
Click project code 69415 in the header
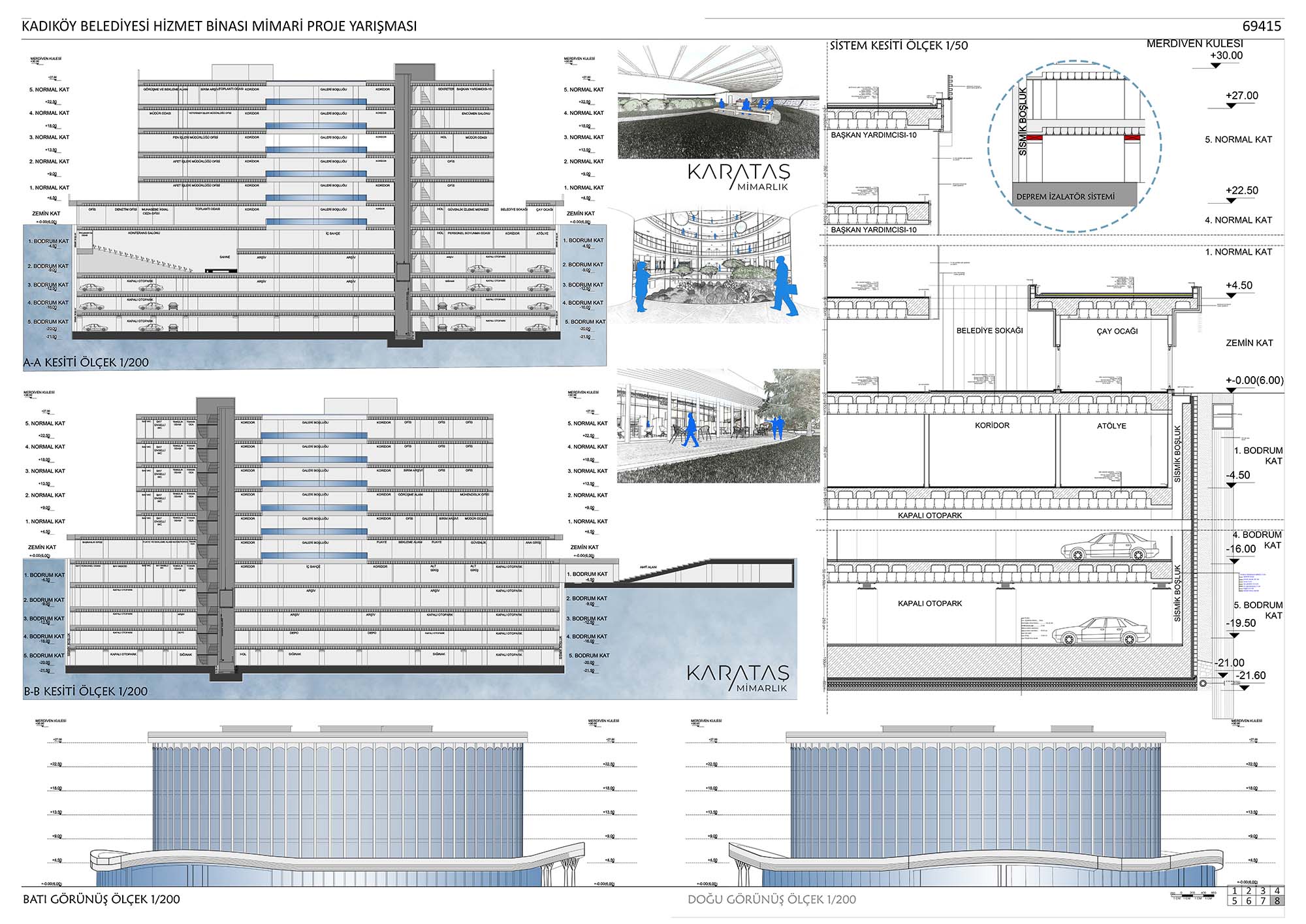click(x=1262, y=26)
